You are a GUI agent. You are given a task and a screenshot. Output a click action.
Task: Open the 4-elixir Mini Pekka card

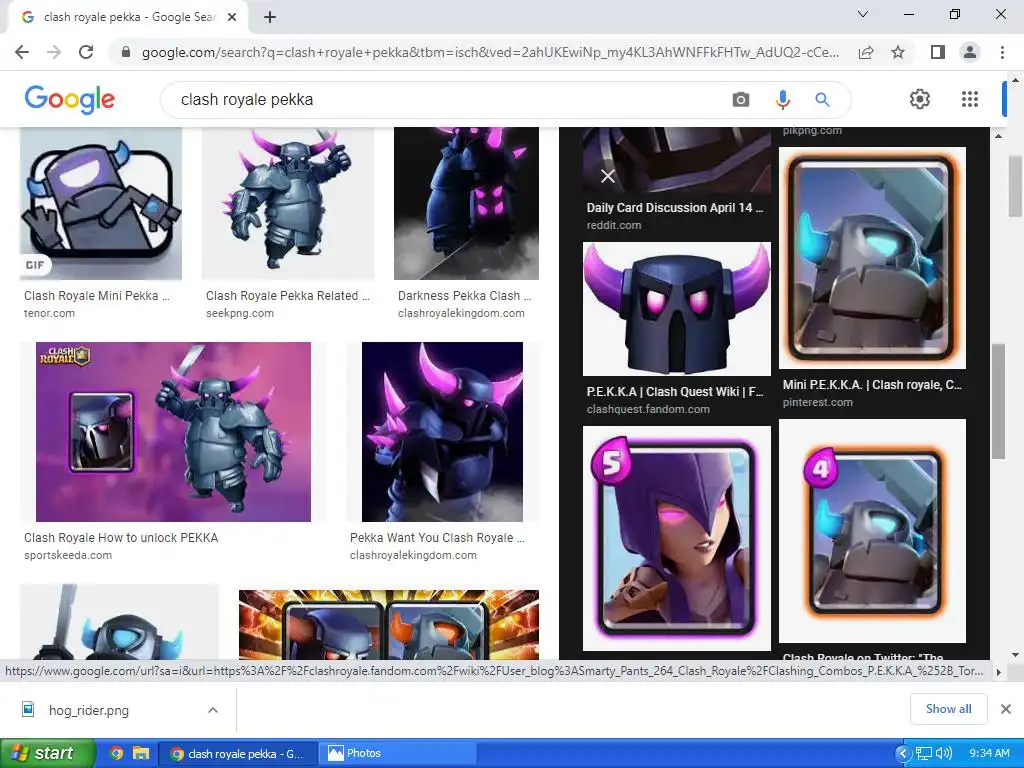pyautogui.click(x=872, y=531)
